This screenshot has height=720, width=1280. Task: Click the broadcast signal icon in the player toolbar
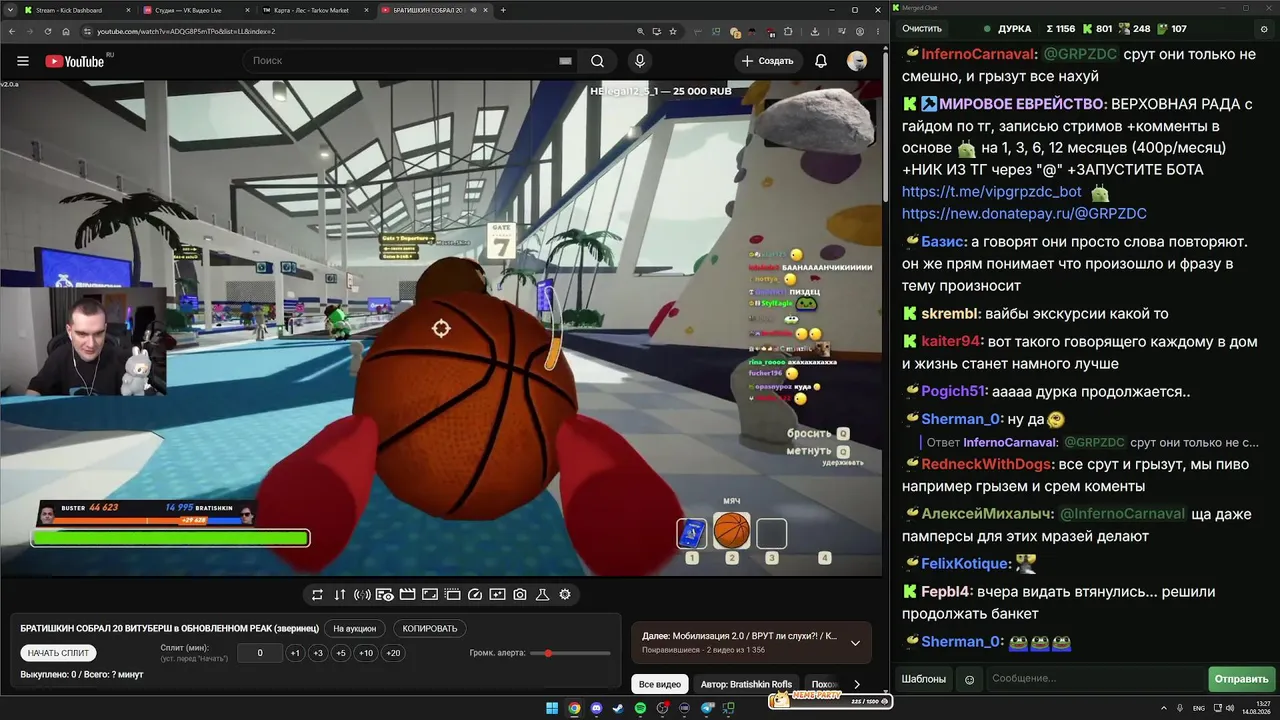click(x=362, y=594)
